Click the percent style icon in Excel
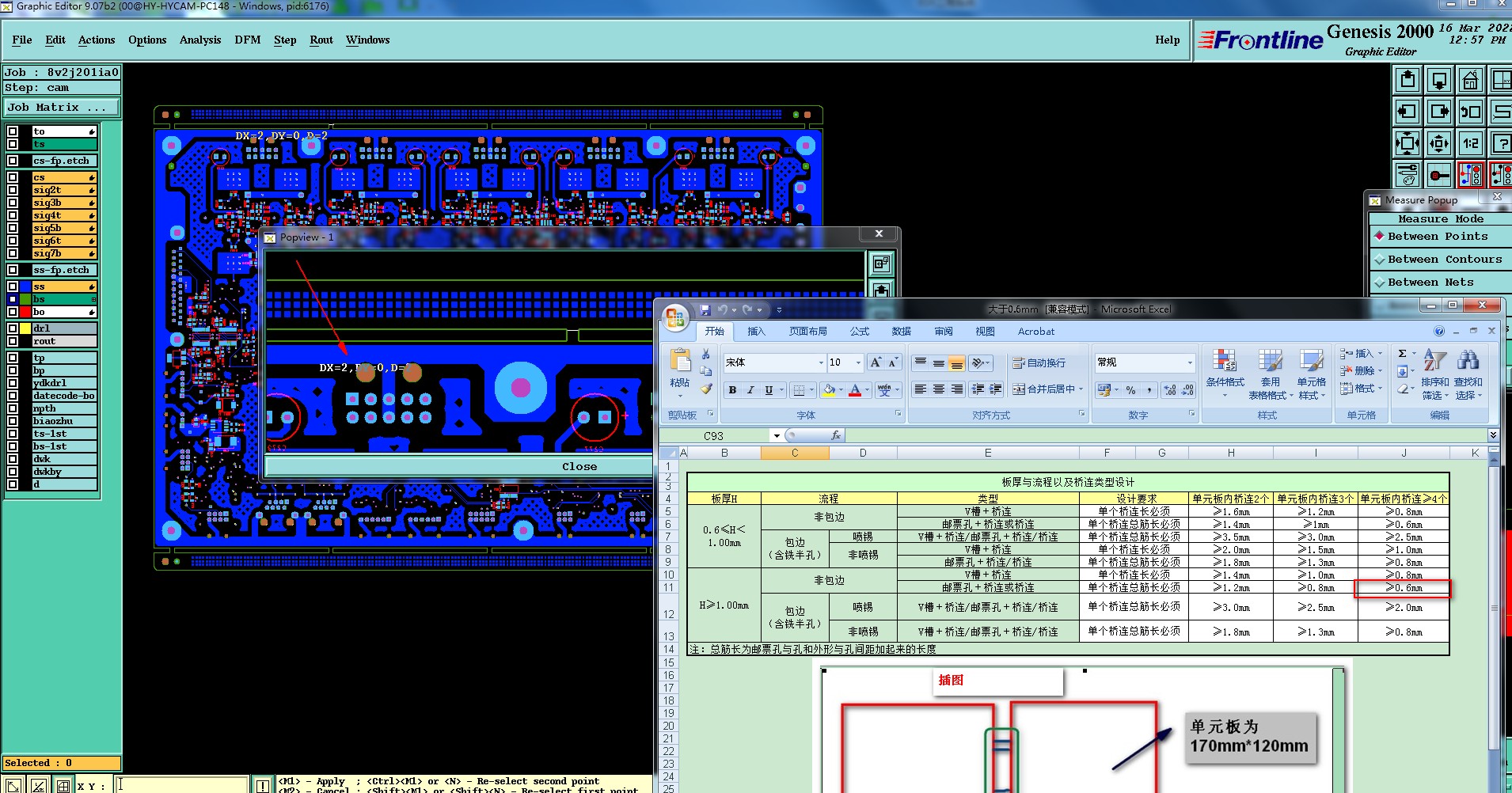The height and width of the screenshot is (793, 1512). click(1130, 389)
